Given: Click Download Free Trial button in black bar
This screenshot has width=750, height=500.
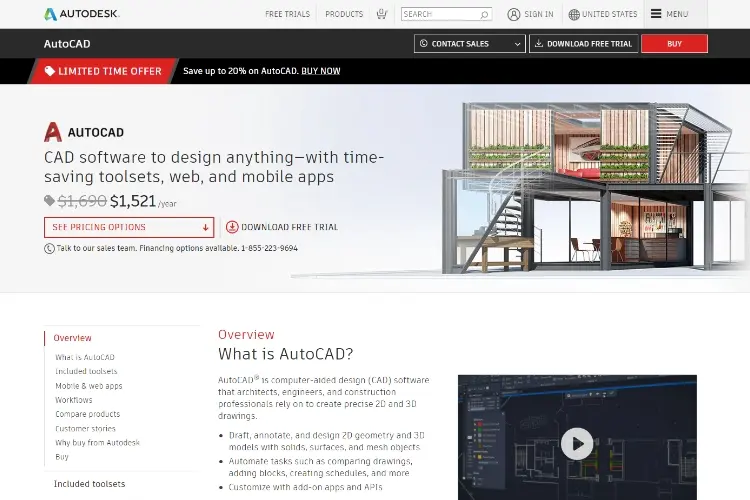Looking at the screenshot, I should [584, 44].
